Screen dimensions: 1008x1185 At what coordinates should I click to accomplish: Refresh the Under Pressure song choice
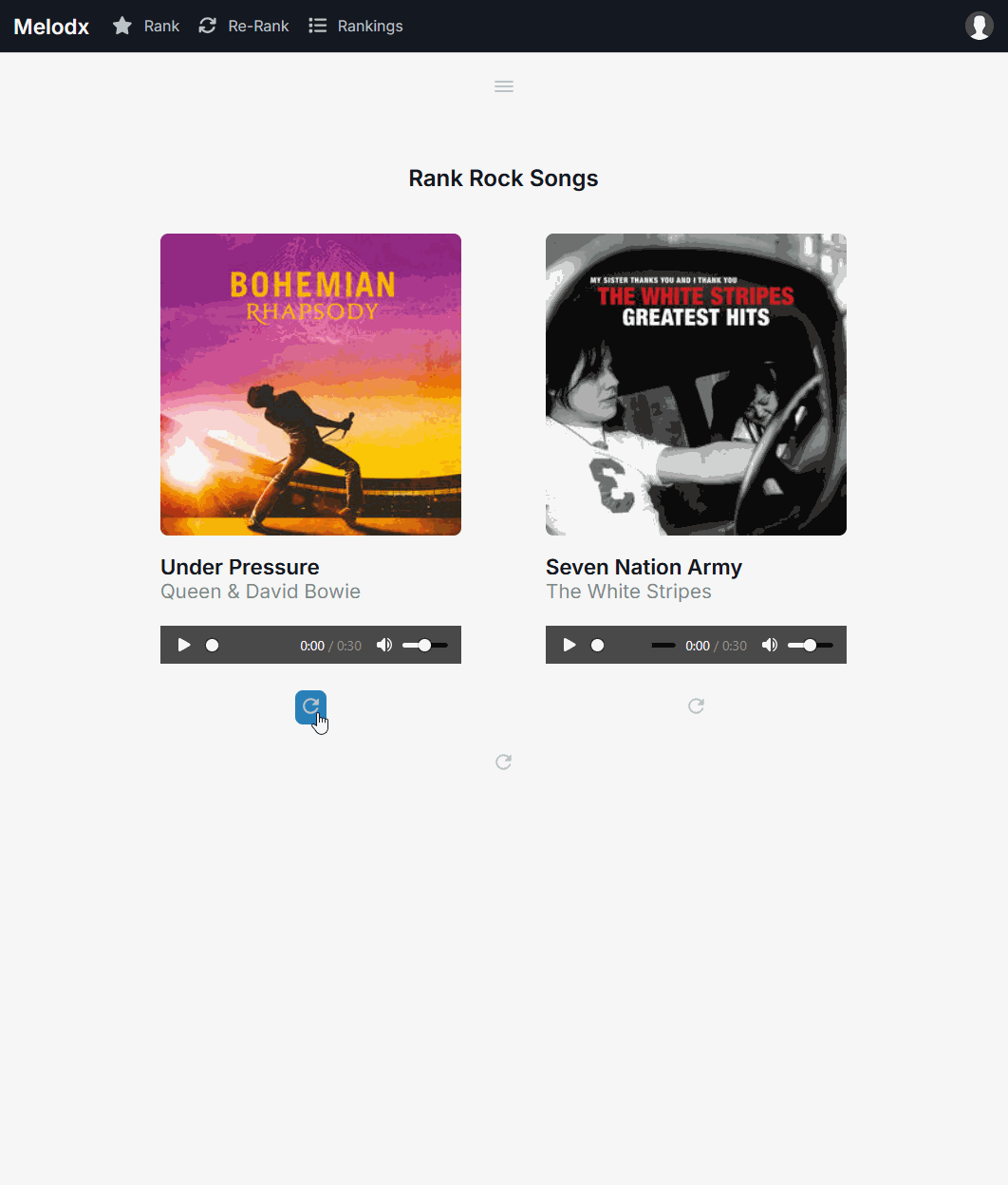click(310, 706)
